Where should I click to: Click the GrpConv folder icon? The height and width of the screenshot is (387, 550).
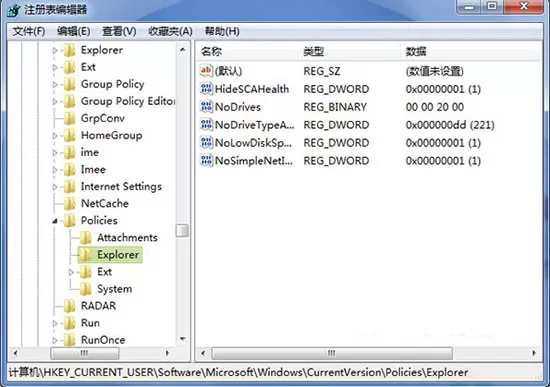pos(70,118)
